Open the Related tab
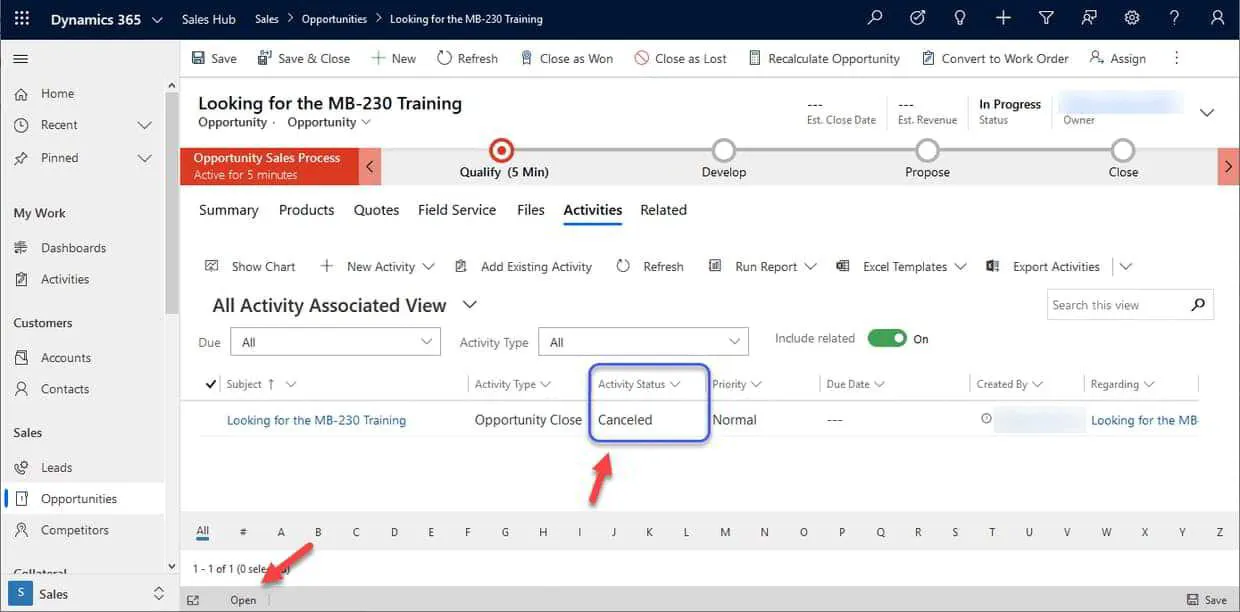Screen dimensions: 1240x612 (663, 210)
